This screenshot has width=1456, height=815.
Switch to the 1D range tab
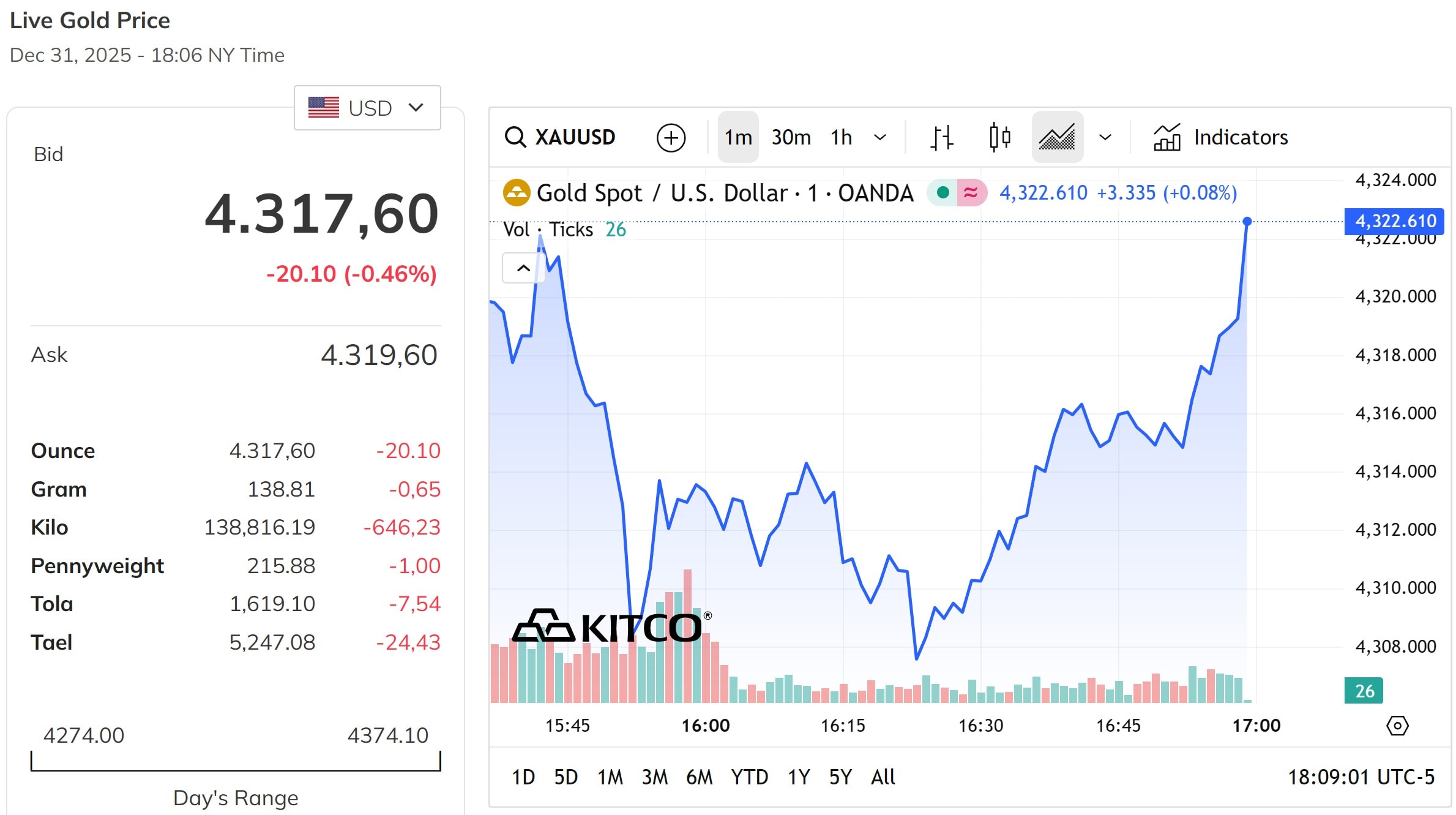coord(523,776)
